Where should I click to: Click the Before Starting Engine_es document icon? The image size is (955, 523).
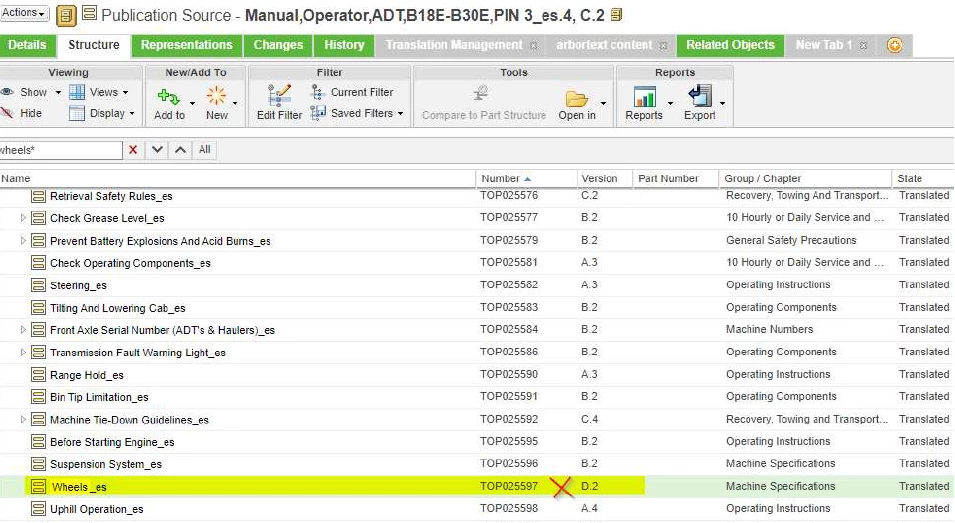coord(38,442)
